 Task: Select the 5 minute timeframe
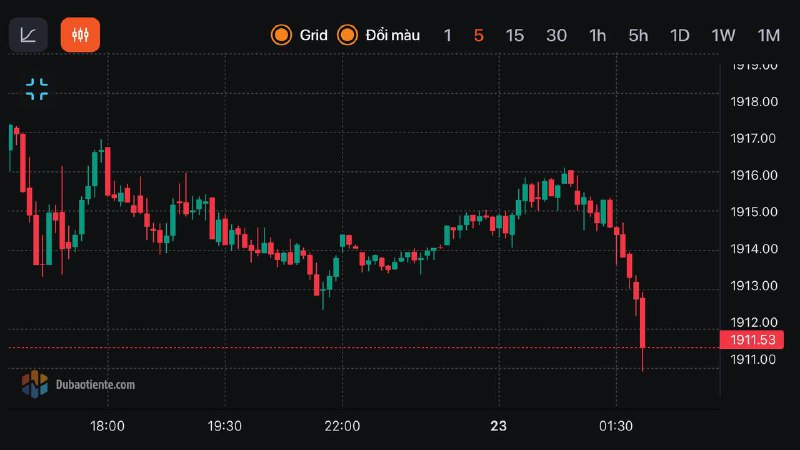pos(479,35)
